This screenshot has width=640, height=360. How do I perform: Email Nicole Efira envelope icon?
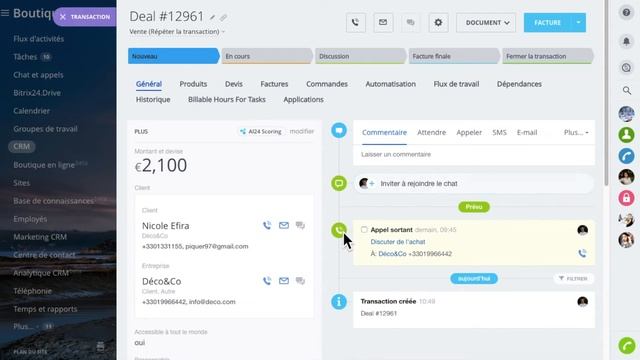(x=284, y=225)
